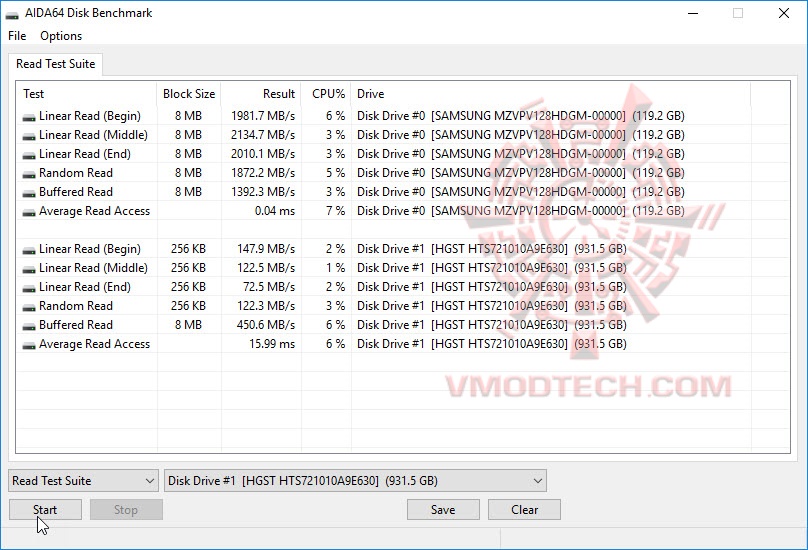808x550 pixels.
Task: Click the Drive column header
Action: (551, 94)
